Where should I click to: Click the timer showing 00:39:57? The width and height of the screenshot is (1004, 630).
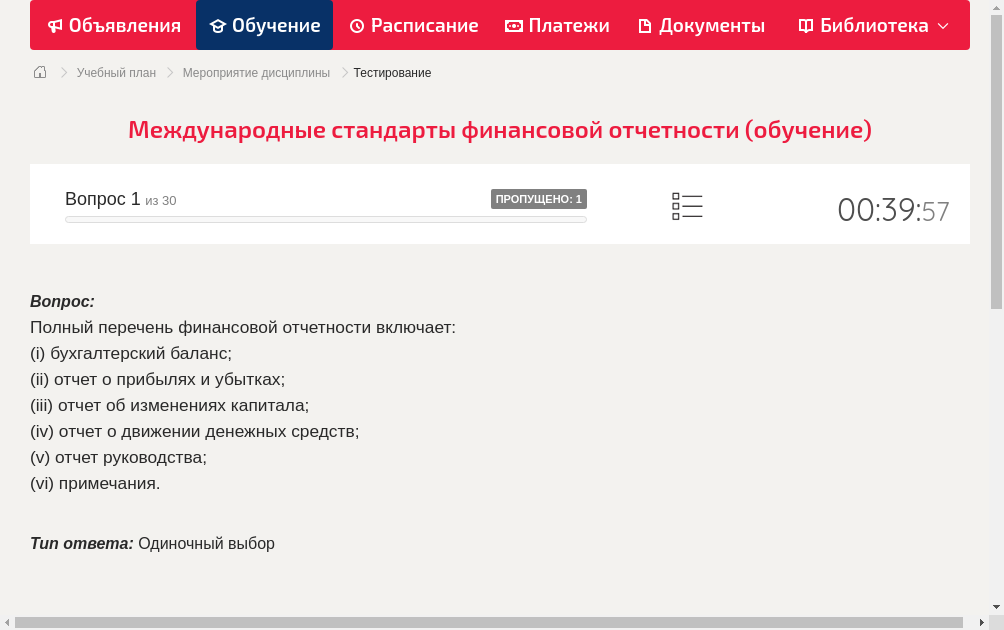click(893, 209)
